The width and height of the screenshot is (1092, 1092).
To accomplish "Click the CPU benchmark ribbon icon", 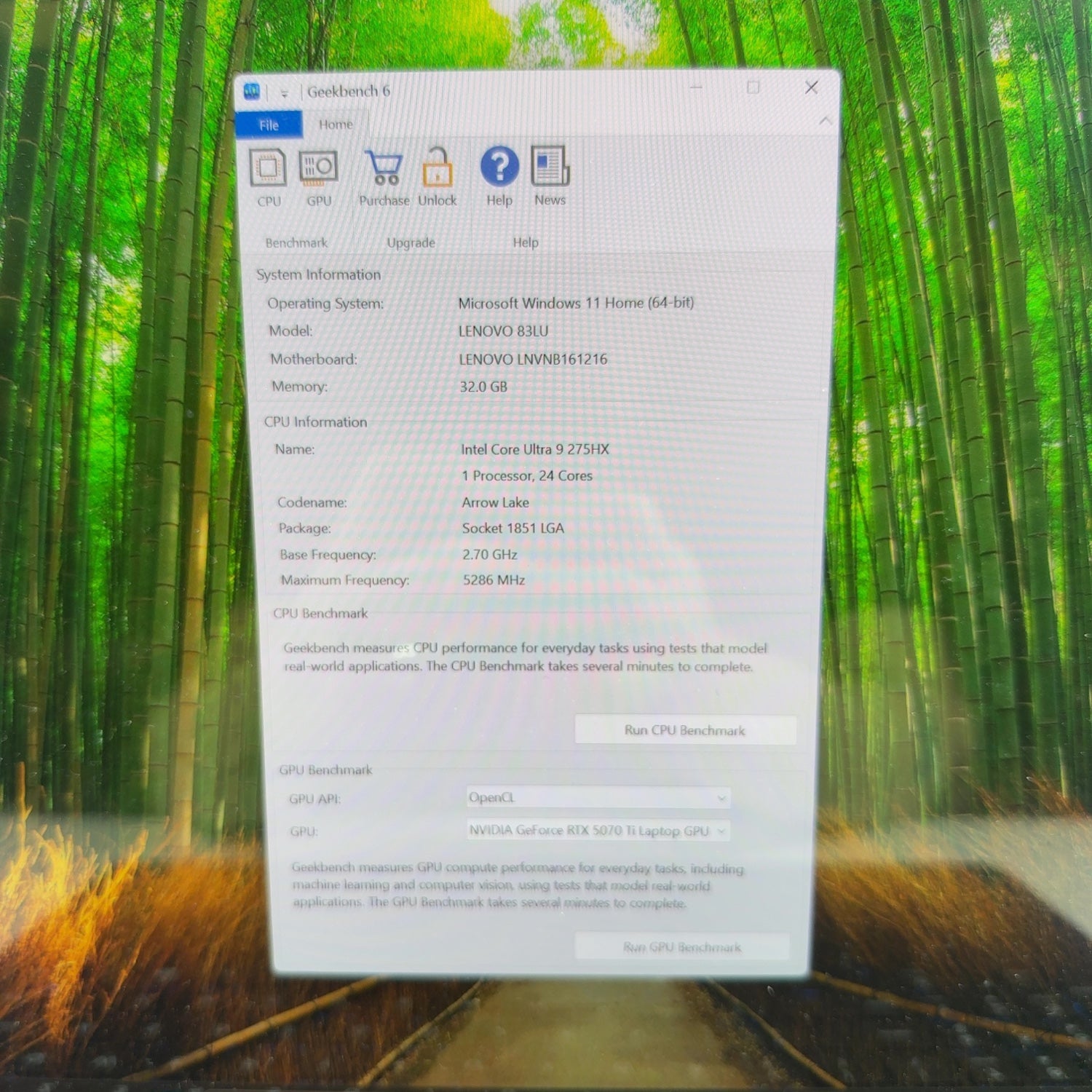I will tap(268, 168).
